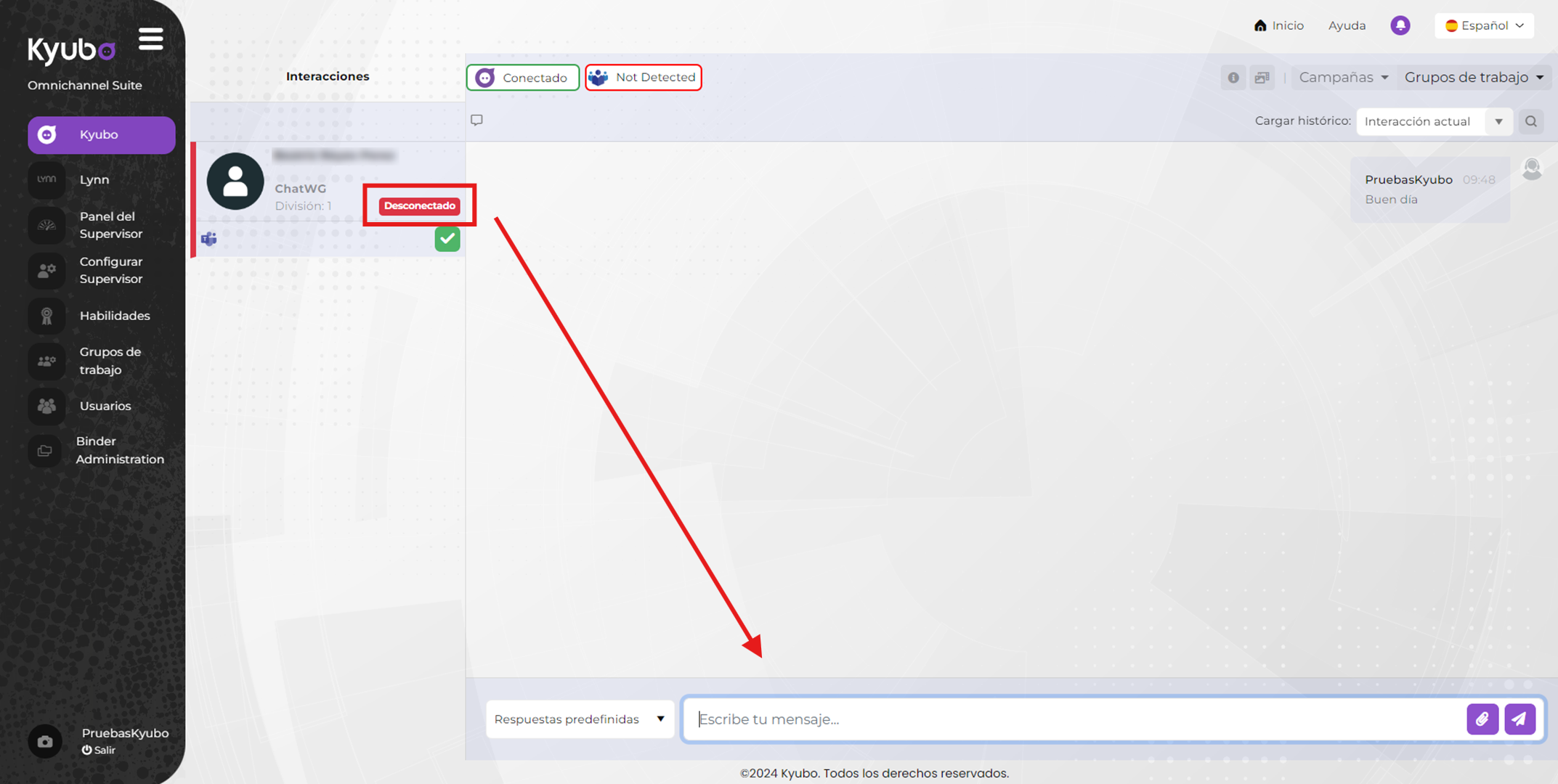
Task: Expand the Grupos de trabajo dropdown
Action: [x=1474, y=78]
